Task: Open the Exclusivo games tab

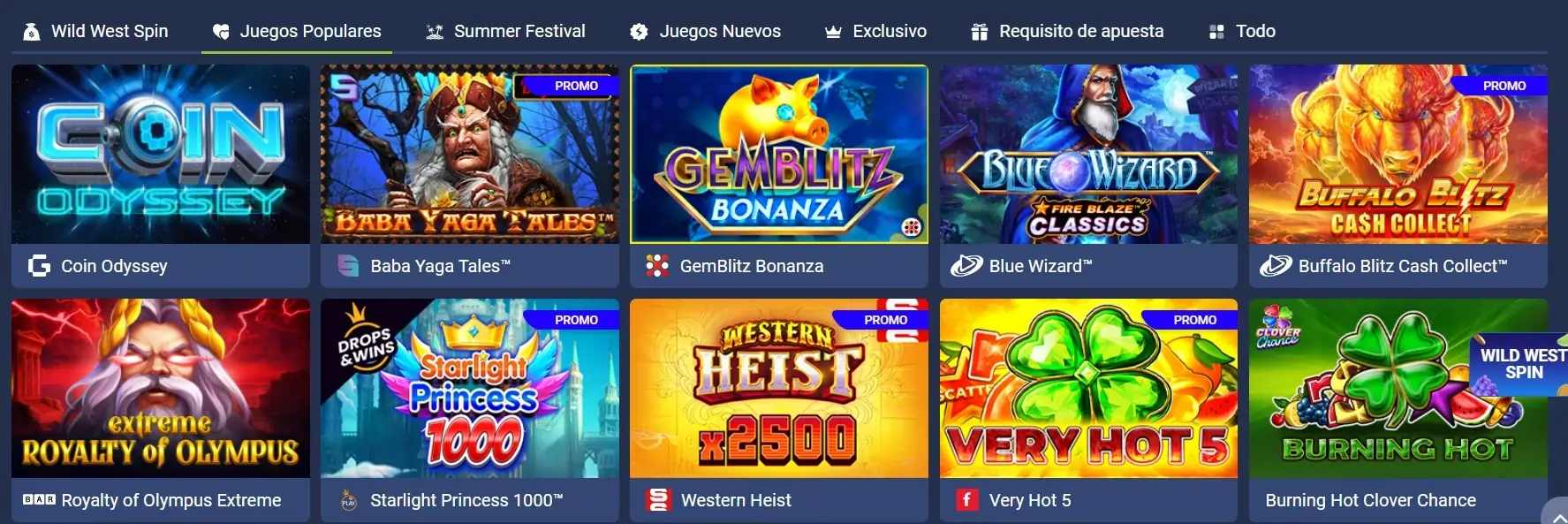Action: click(875, 32)
